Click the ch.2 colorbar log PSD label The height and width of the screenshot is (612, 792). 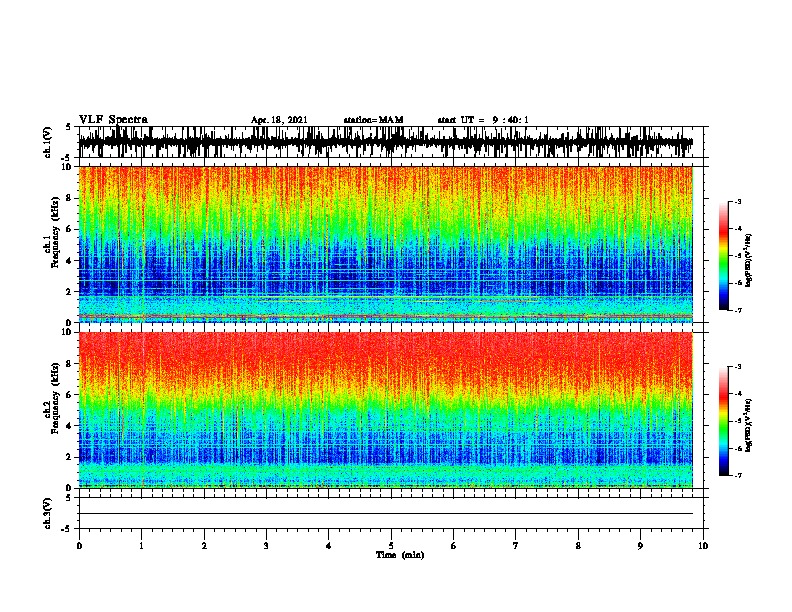click(748, 425)
